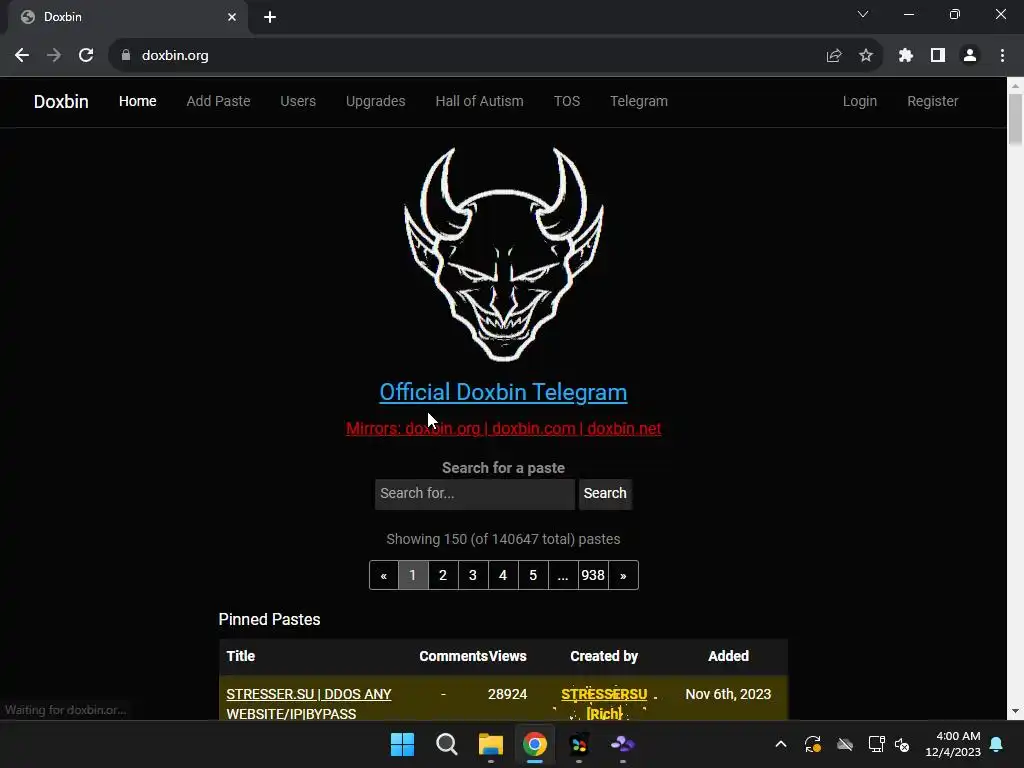
Task: Bookmark this page with the star icon
Action: 866,56
